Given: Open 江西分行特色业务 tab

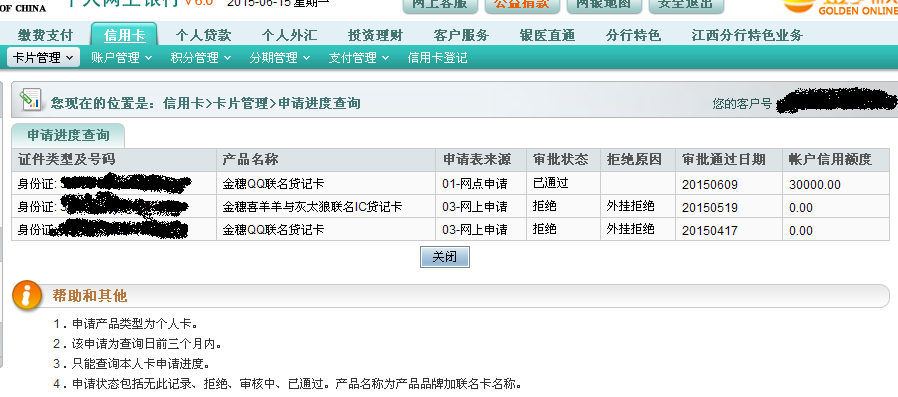Looking at the screenshot, I should tap(747, 36).
